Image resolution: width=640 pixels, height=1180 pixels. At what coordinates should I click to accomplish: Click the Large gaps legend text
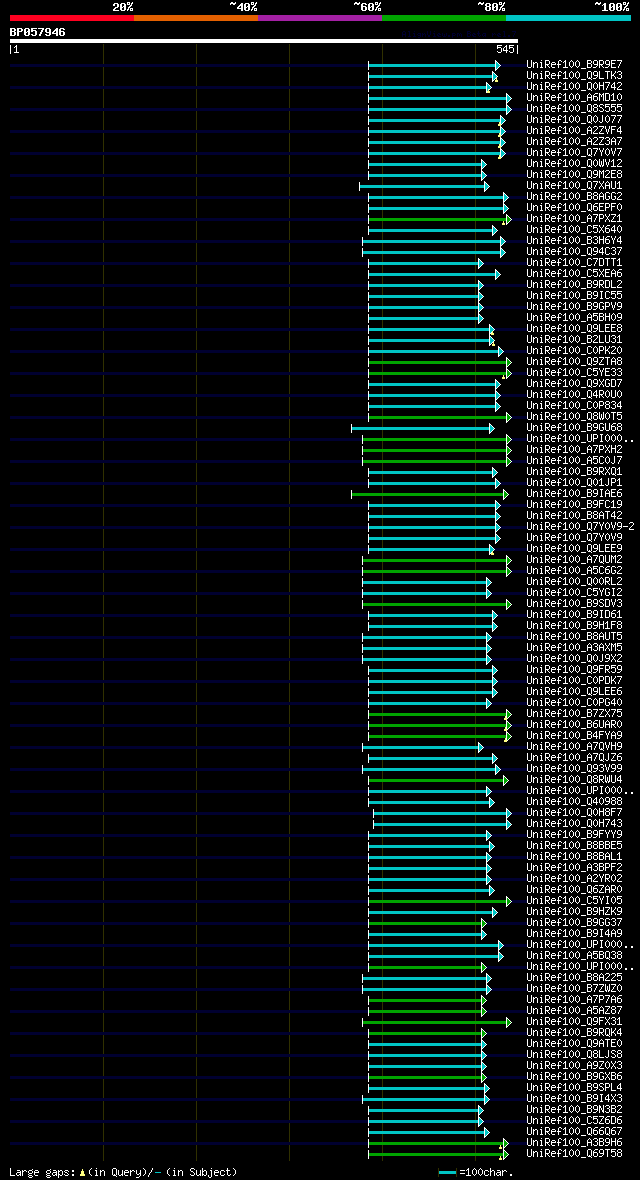123,1172
